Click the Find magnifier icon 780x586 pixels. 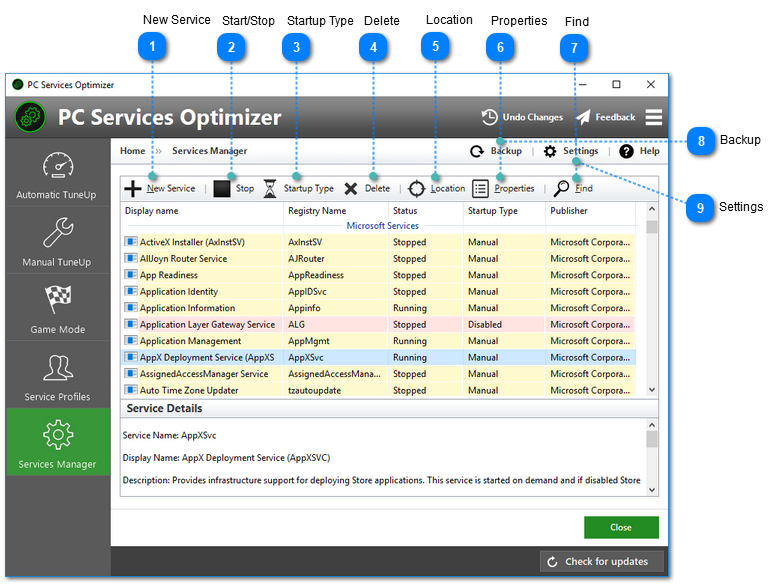[x=561, y=189]
